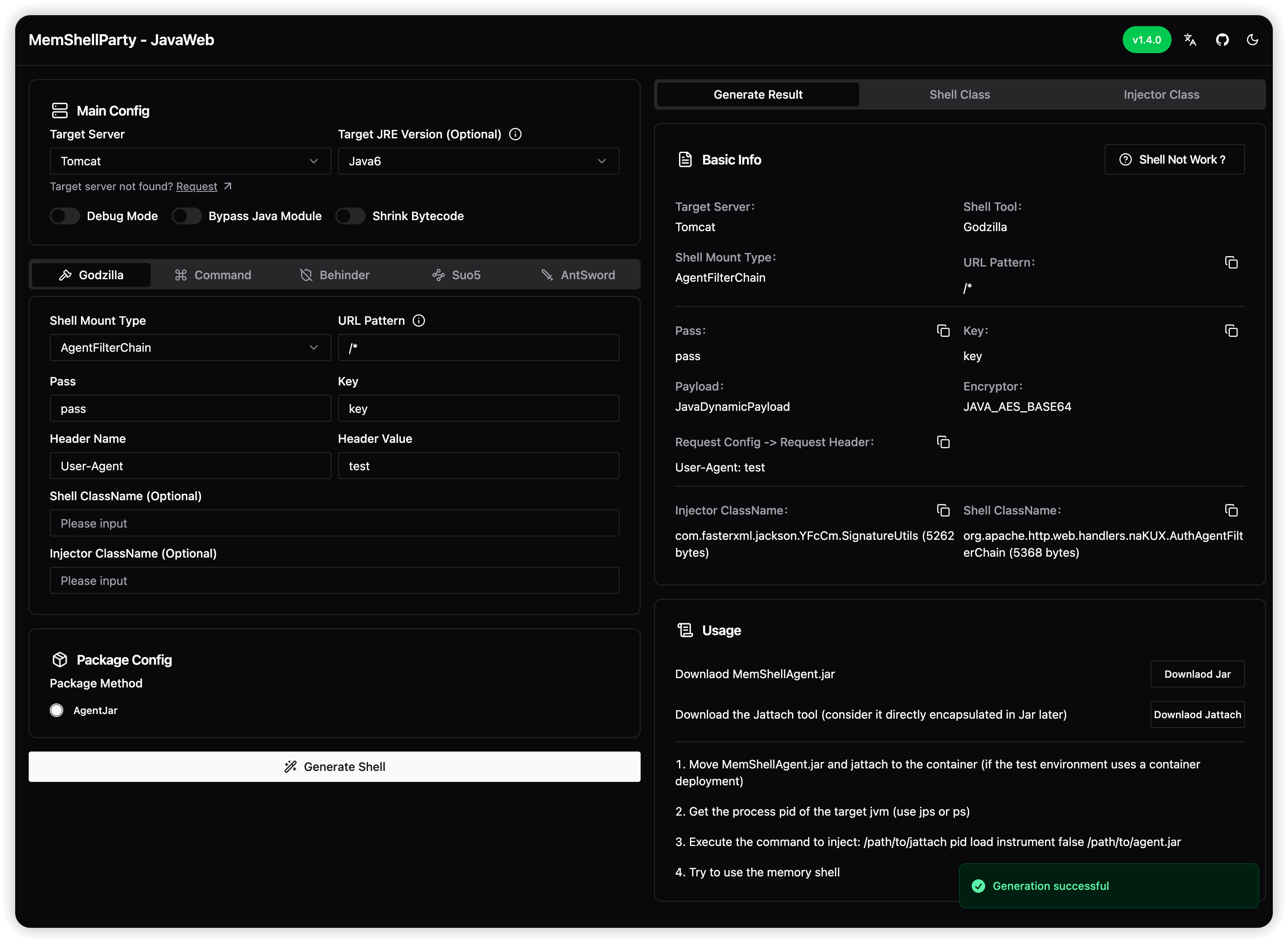Select the Suo5 tab
Image resolution: width=1288 pixels, height=943 pixels.
click(x=456, y=275)
